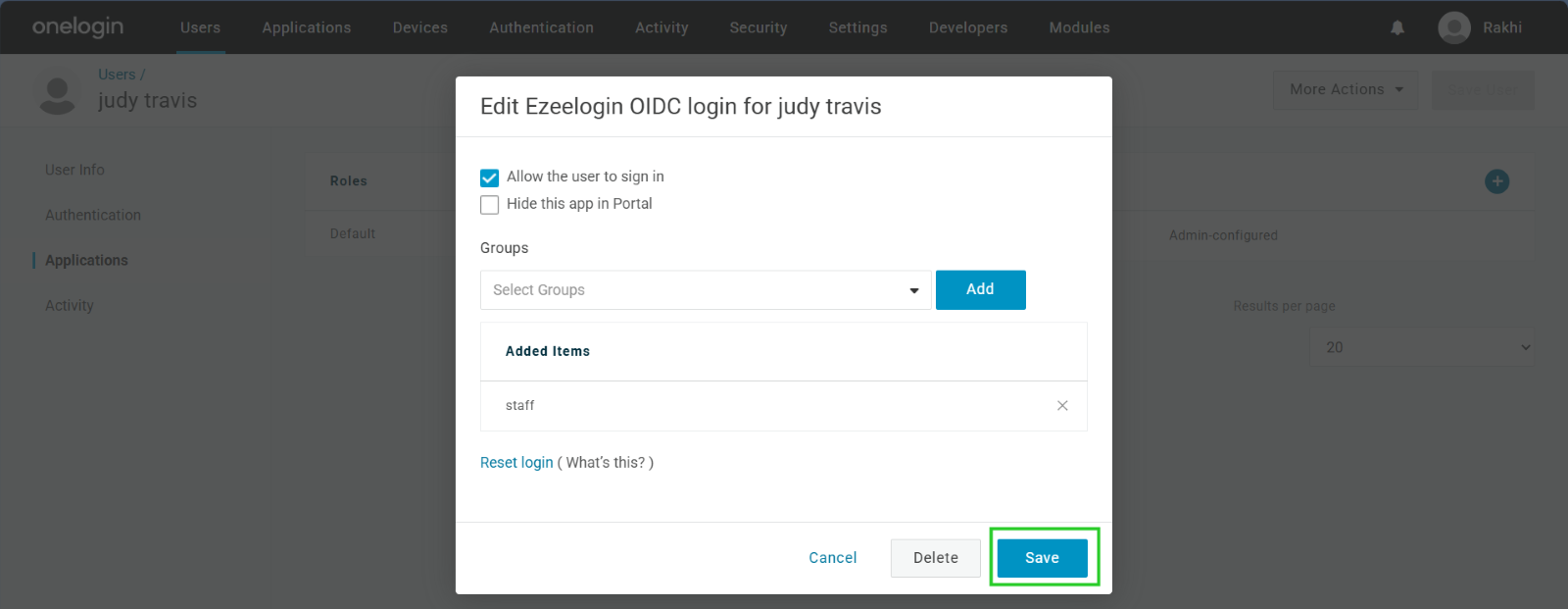Viewport: 1568px width, 609px height.
Task: Open the Results per page dropdown
Action: [1421, 347]
